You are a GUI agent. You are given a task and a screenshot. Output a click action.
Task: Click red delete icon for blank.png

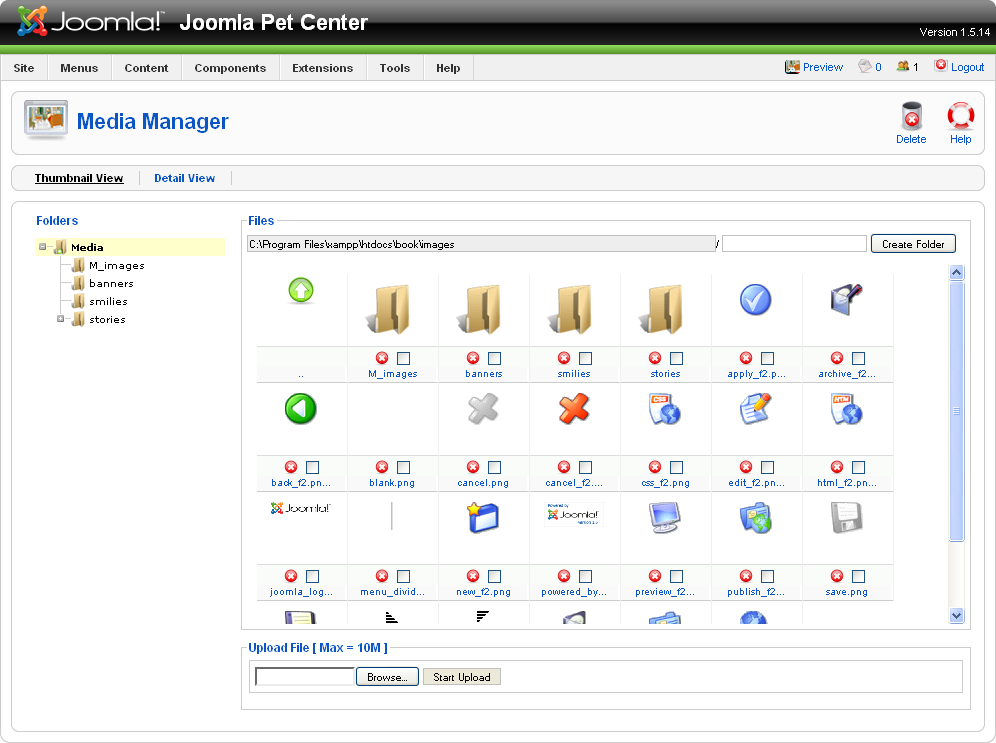tap(382, 467)
